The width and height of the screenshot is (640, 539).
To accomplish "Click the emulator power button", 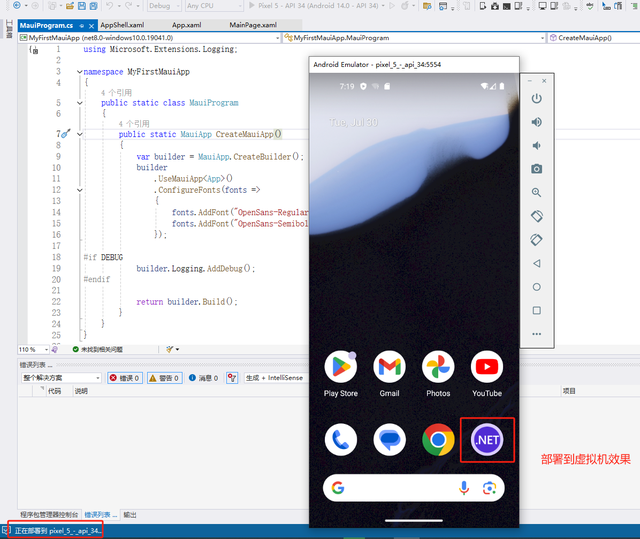I will [x=536, y=98].
